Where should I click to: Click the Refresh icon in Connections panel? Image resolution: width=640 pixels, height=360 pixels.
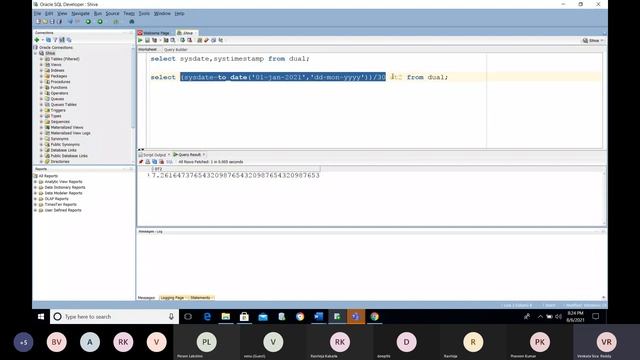(48, 40)
